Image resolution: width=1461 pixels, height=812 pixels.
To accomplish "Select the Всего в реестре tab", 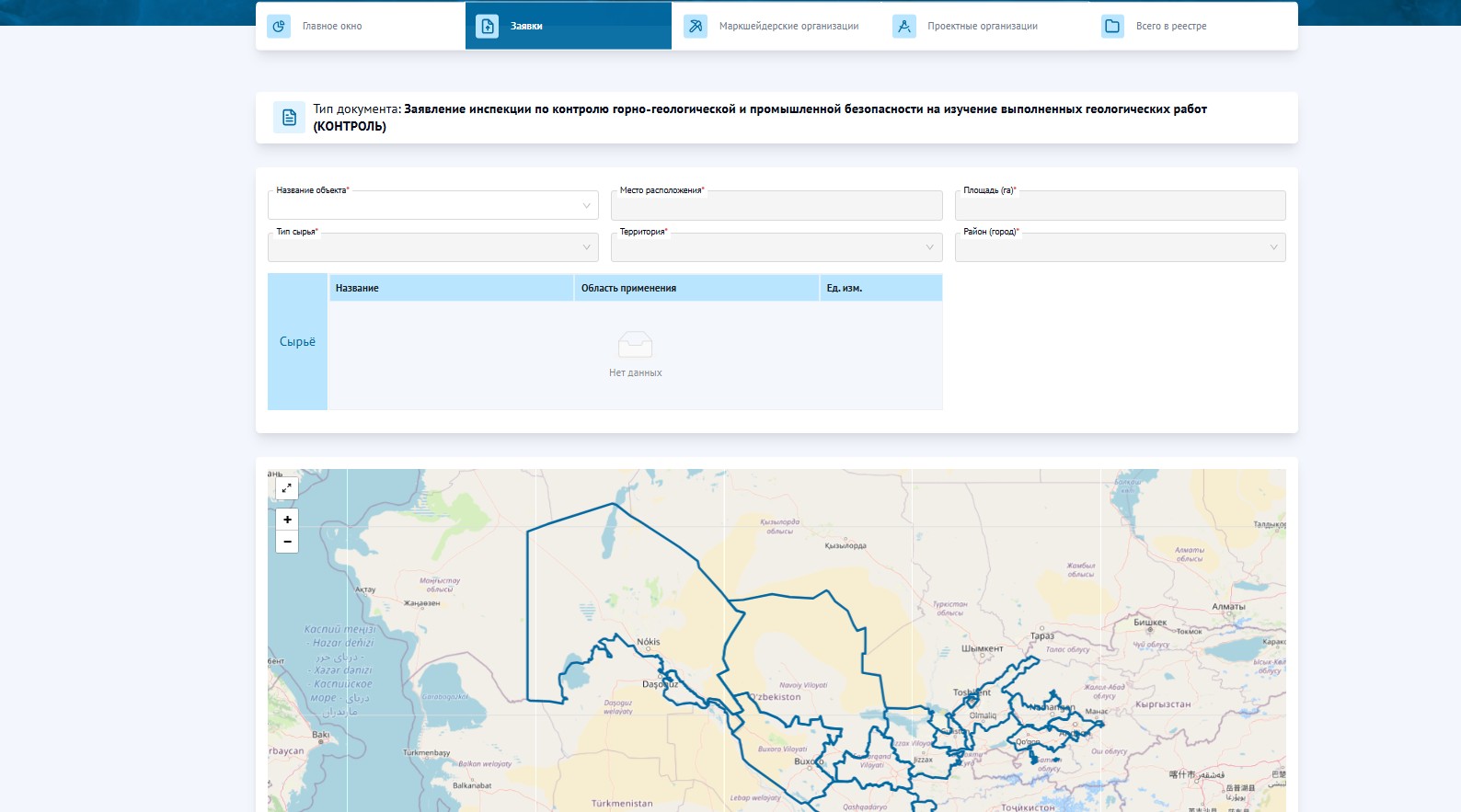I will coord(1171,27).
